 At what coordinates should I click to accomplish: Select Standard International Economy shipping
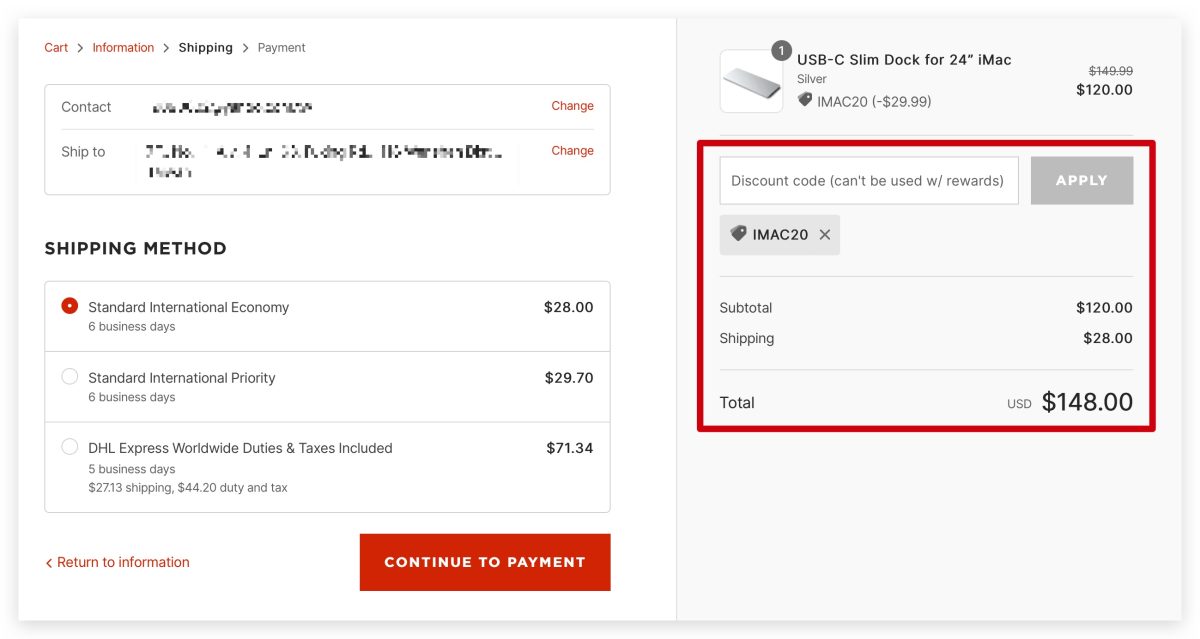coord(70,306)
